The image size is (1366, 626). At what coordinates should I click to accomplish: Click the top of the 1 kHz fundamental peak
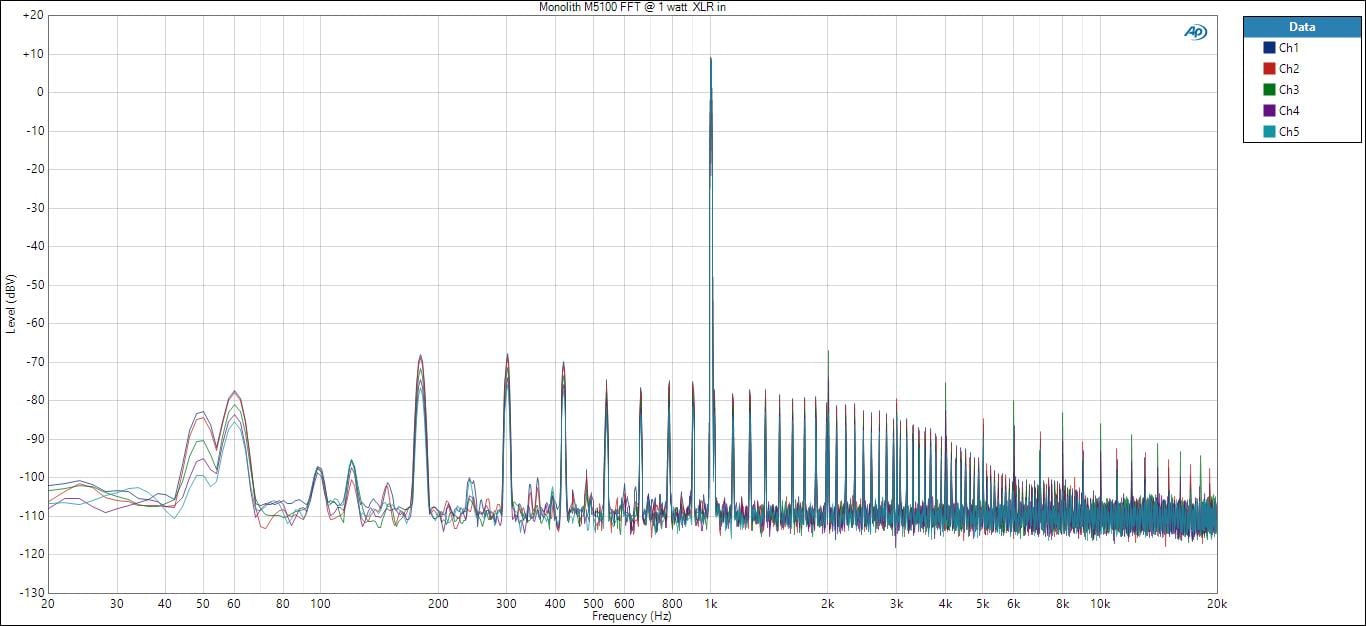(711, 59)
